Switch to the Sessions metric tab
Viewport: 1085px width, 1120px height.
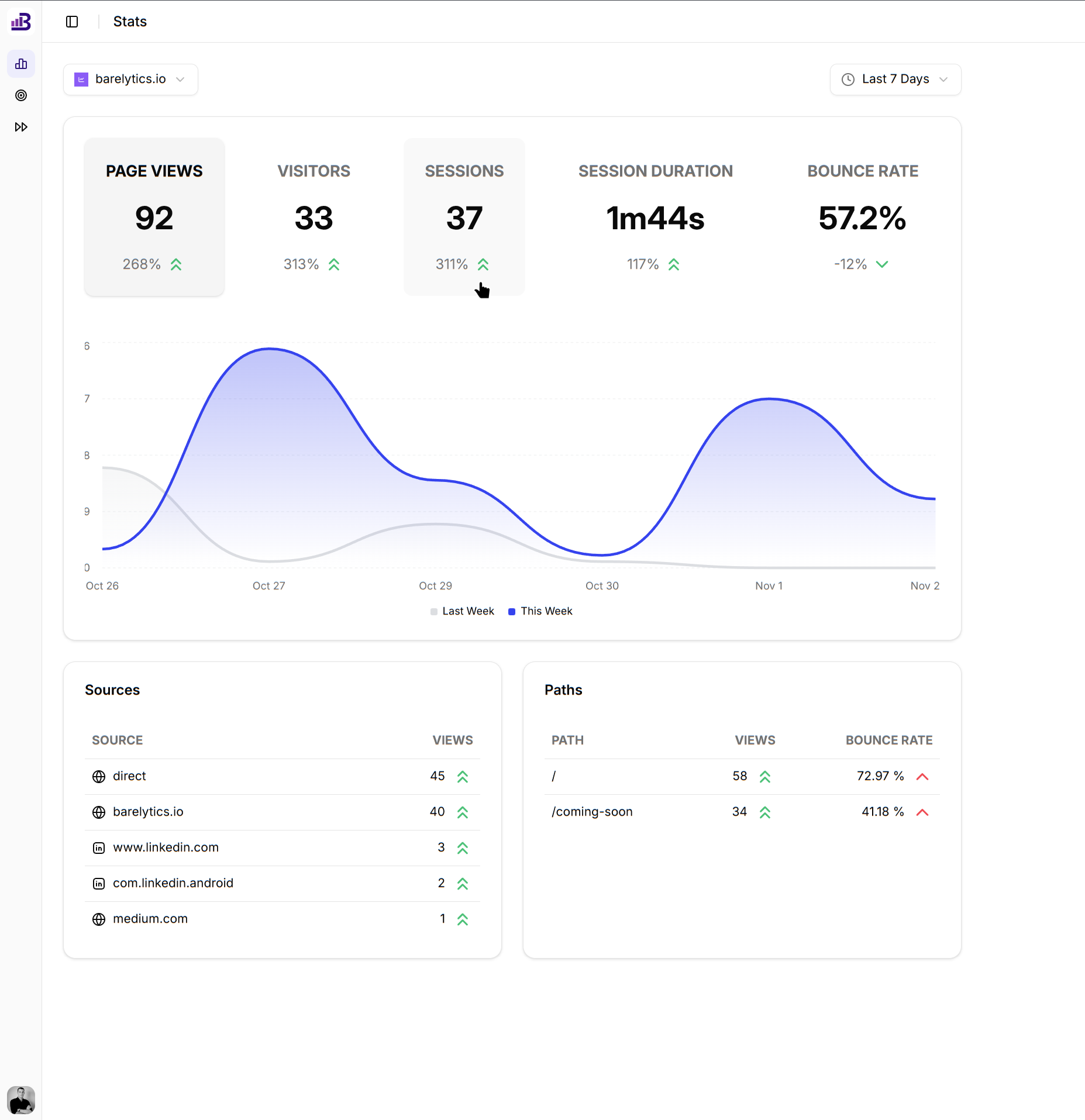(x=464, y=217)
